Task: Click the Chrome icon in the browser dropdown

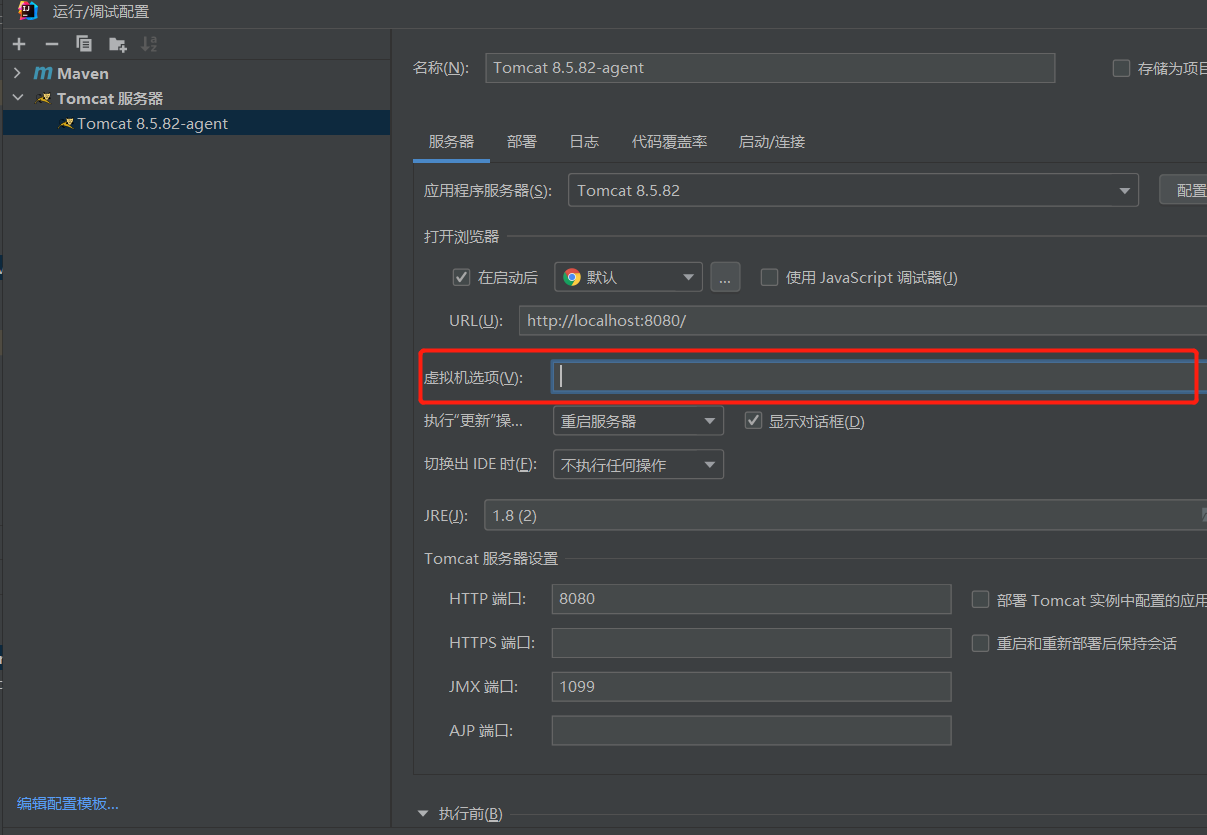Action: 572,278
